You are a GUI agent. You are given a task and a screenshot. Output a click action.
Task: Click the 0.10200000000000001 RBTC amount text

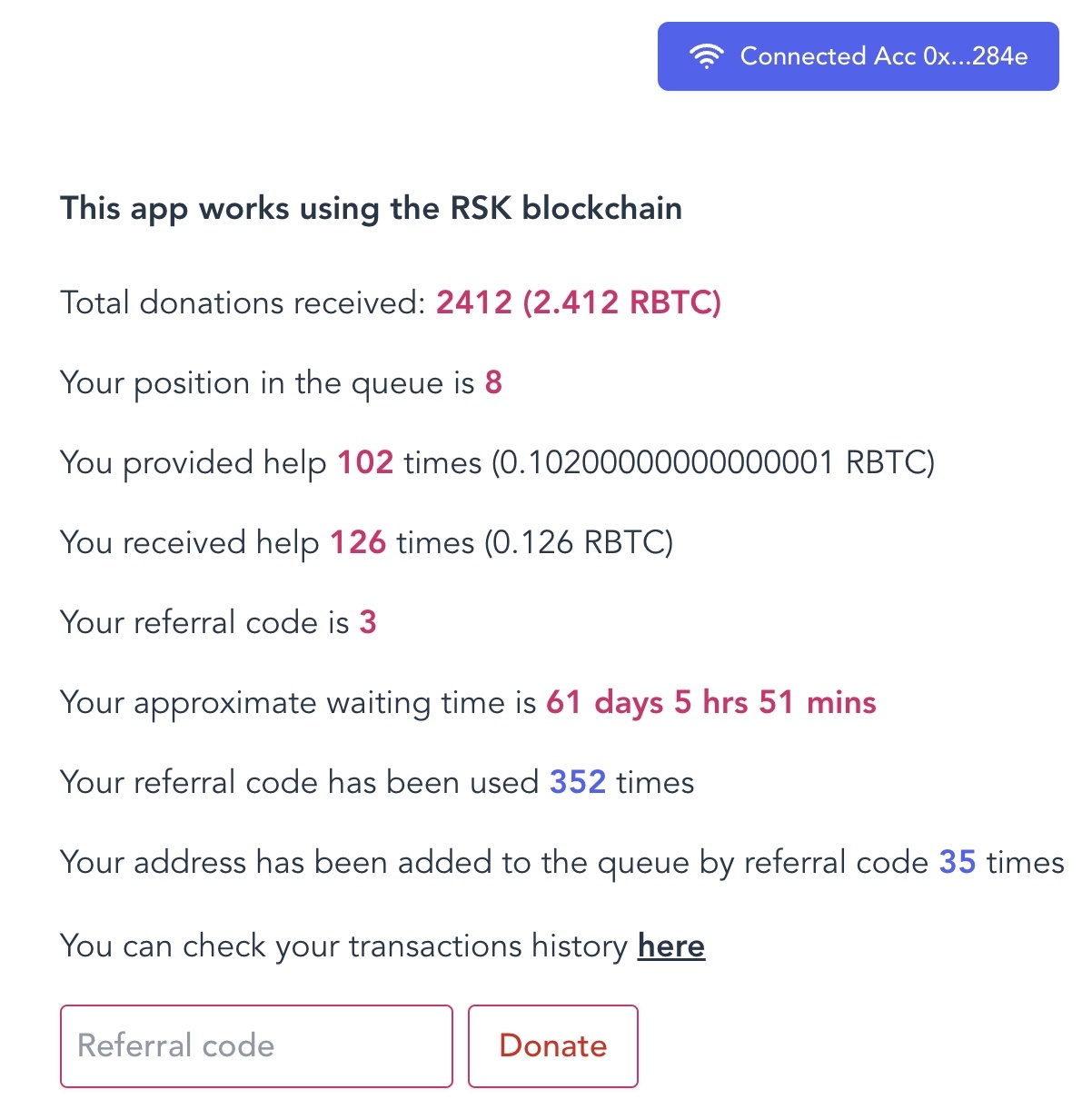(x=713, y=462)
